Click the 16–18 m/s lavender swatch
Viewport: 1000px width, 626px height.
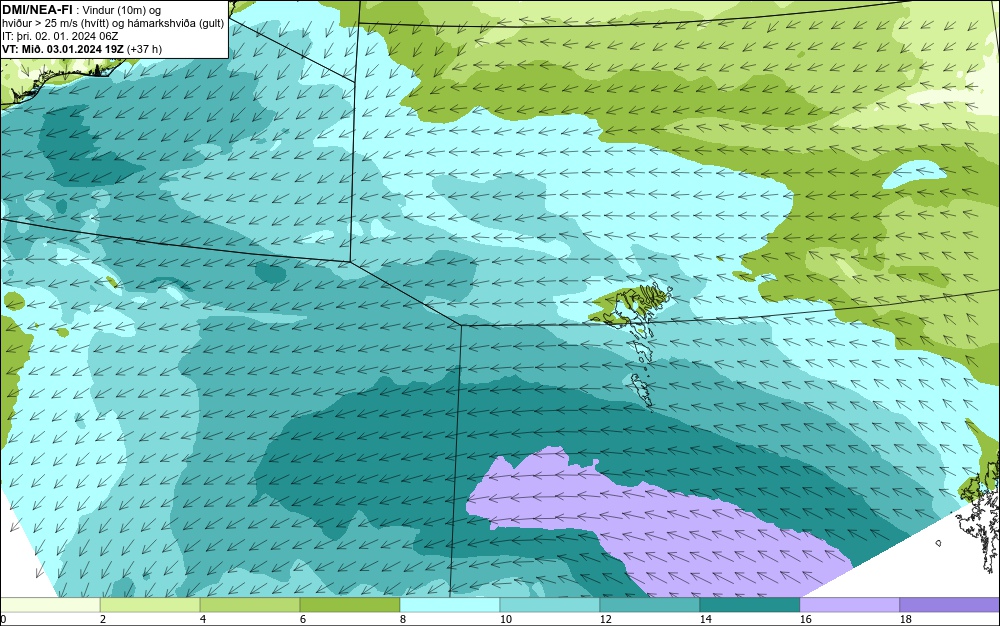849,605
